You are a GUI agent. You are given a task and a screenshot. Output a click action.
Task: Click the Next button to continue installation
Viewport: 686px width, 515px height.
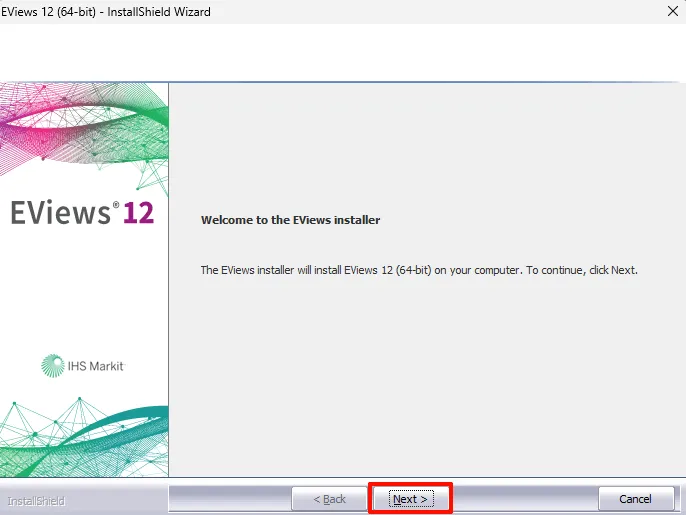point(410,499)
